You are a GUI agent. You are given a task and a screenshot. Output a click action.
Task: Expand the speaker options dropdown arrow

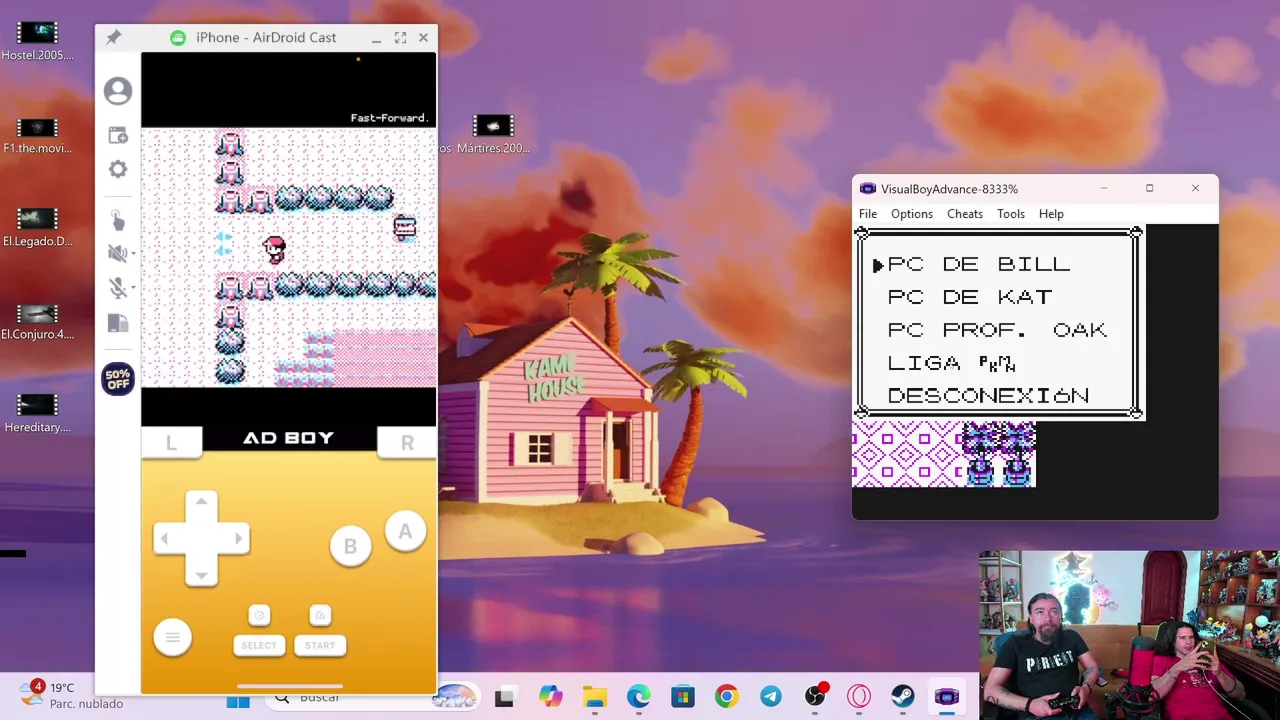click(x=134, y=254)
